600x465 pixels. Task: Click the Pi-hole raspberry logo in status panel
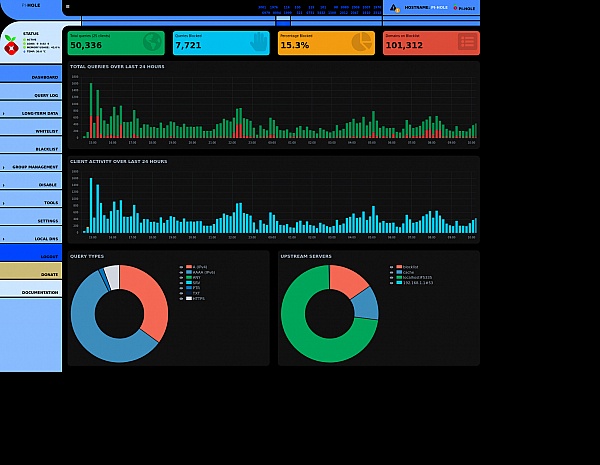(x=11, y=45)
